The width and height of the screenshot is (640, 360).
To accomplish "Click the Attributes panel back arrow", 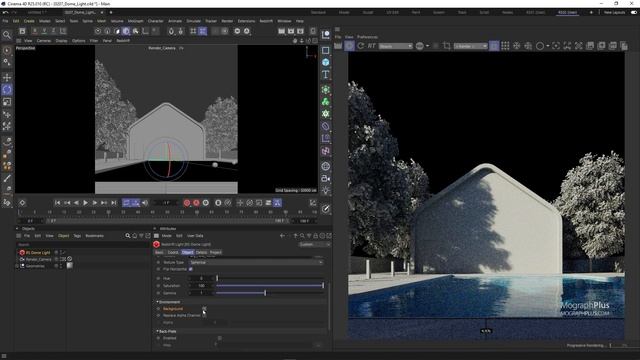I will tap(282, 236).
